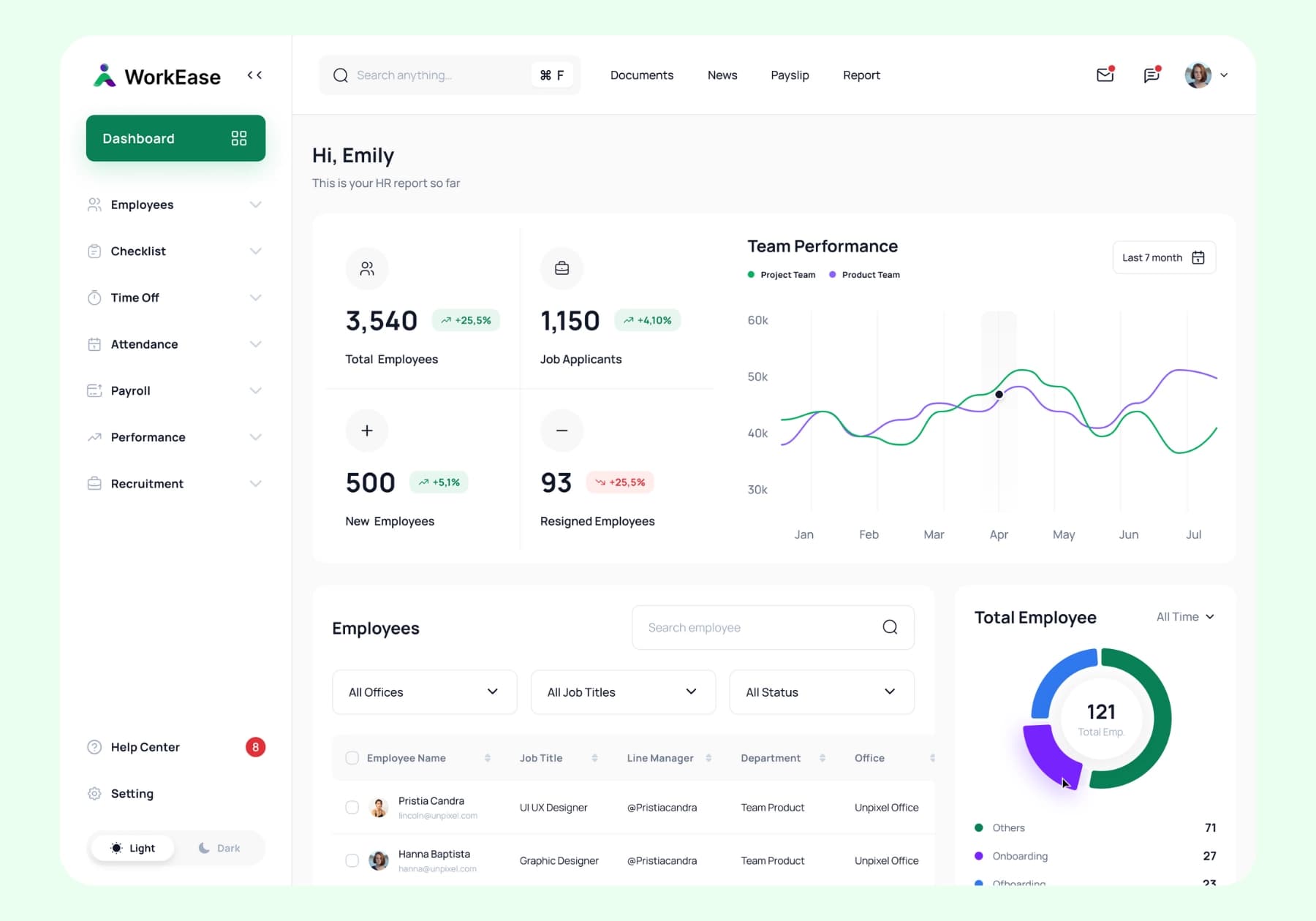Switch to Dark theme mode
This screenshot has height=921, width=1316.
pos(219,848)
